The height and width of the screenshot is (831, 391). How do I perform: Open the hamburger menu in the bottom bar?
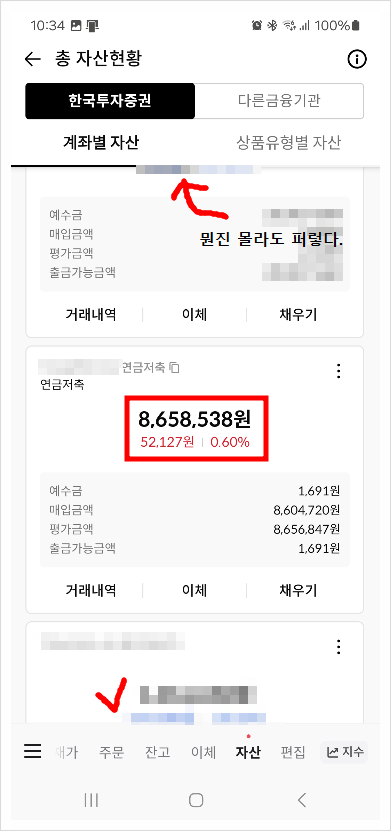click(33, 751)
